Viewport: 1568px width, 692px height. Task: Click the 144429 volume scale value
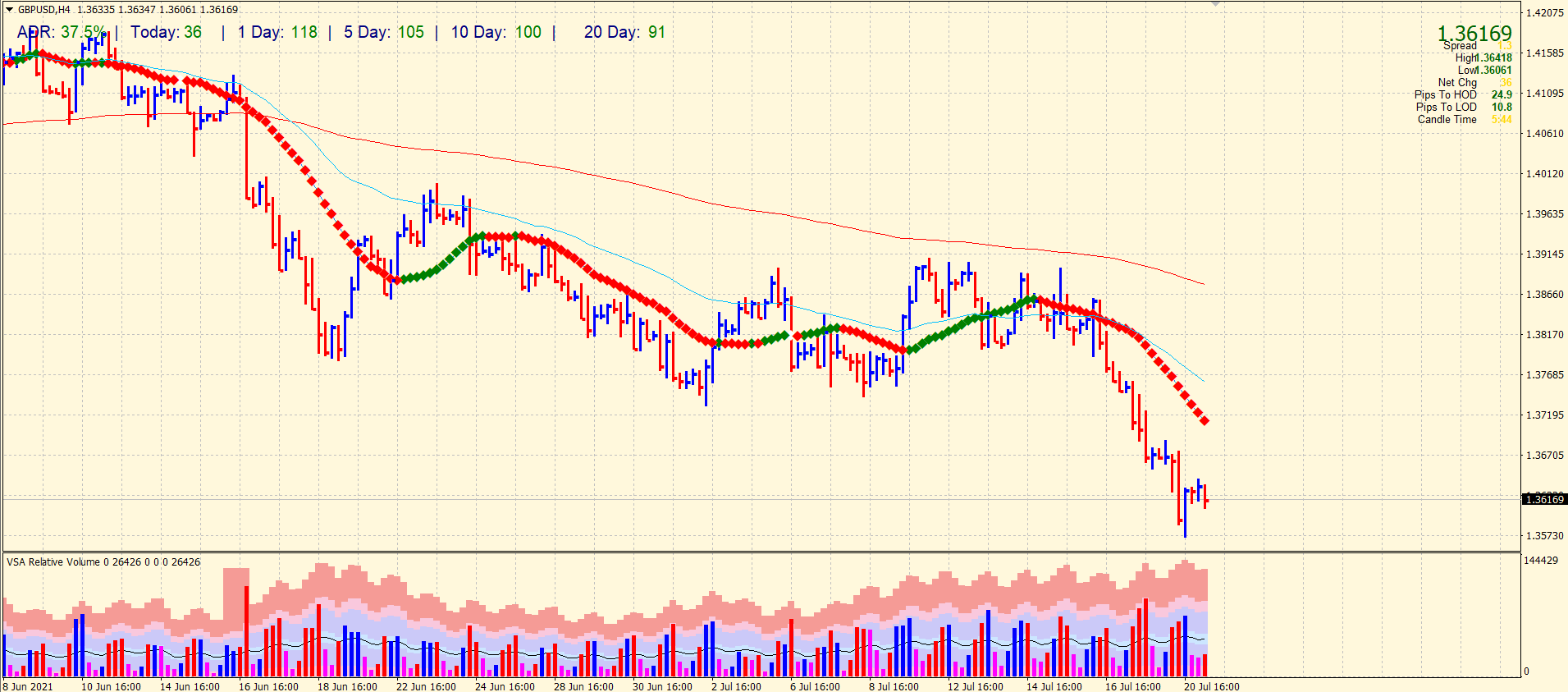1540,561
